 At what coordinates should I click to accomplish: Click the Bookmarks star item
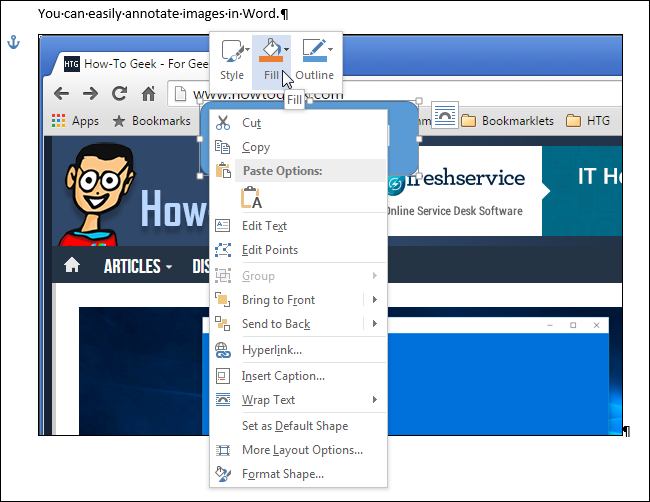151,121
